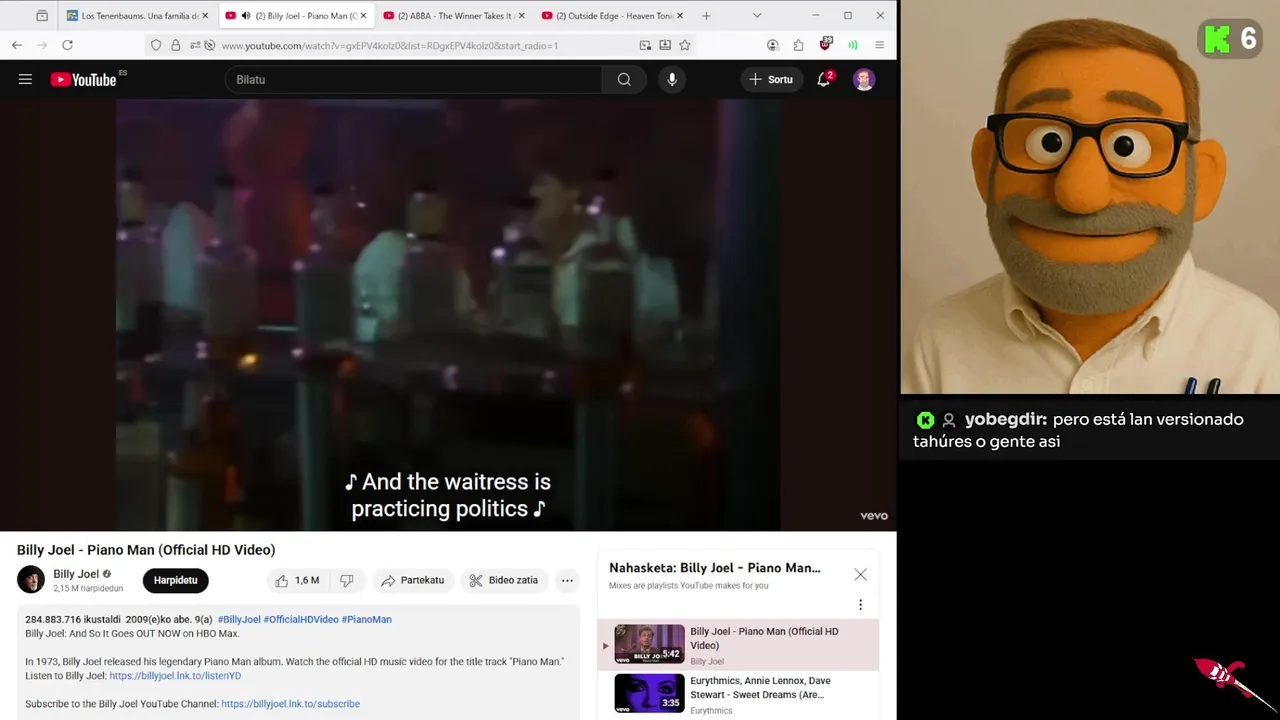Screen dimensions: 1280x720
Task: Switch to the ABBA - The Winner Takes It tab
Action: coord(455,16)
